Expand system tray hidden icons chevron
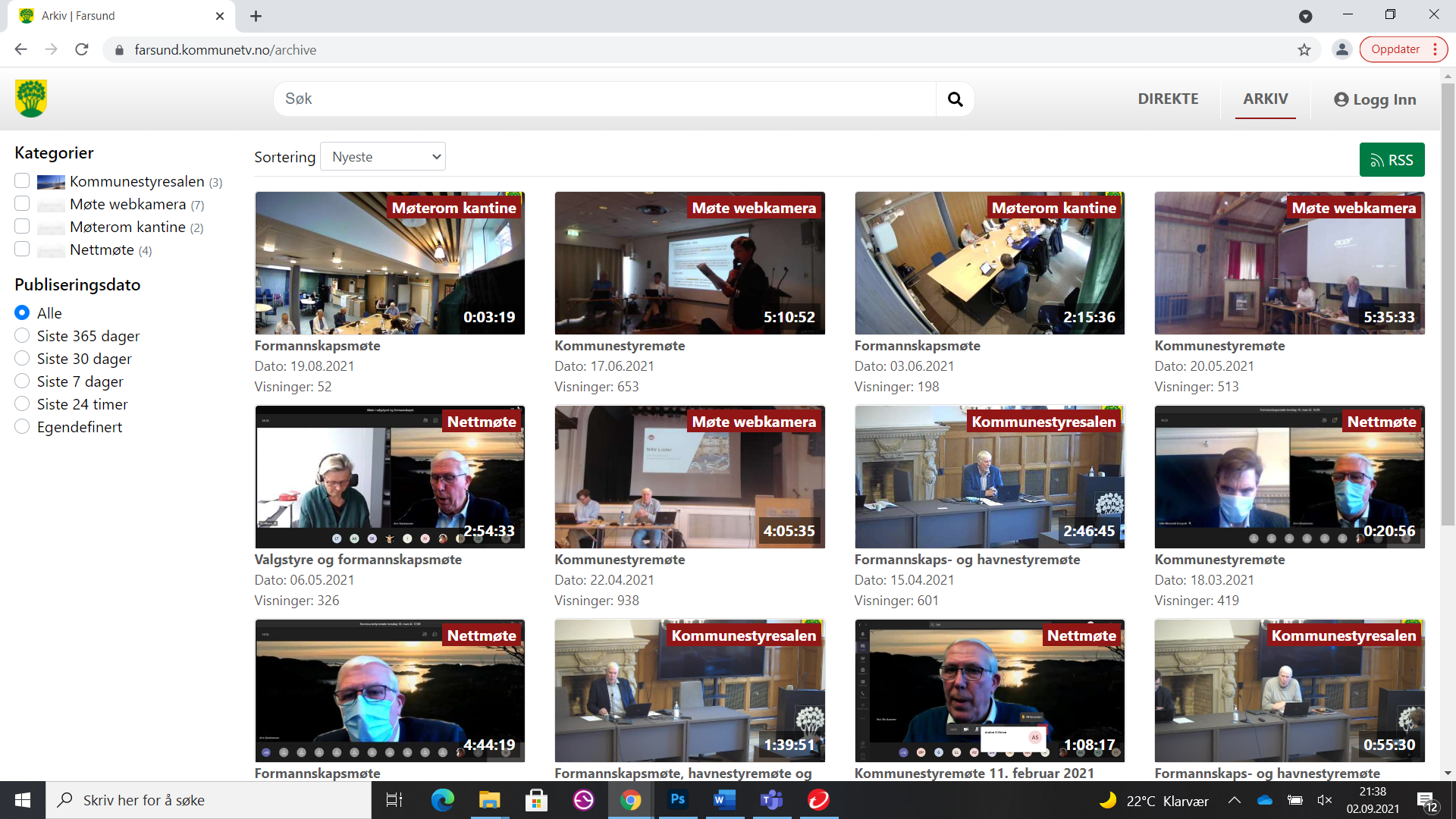The width and height of the screenshot is (1456, 819). pyautogui.click(x=1235, y=800)
